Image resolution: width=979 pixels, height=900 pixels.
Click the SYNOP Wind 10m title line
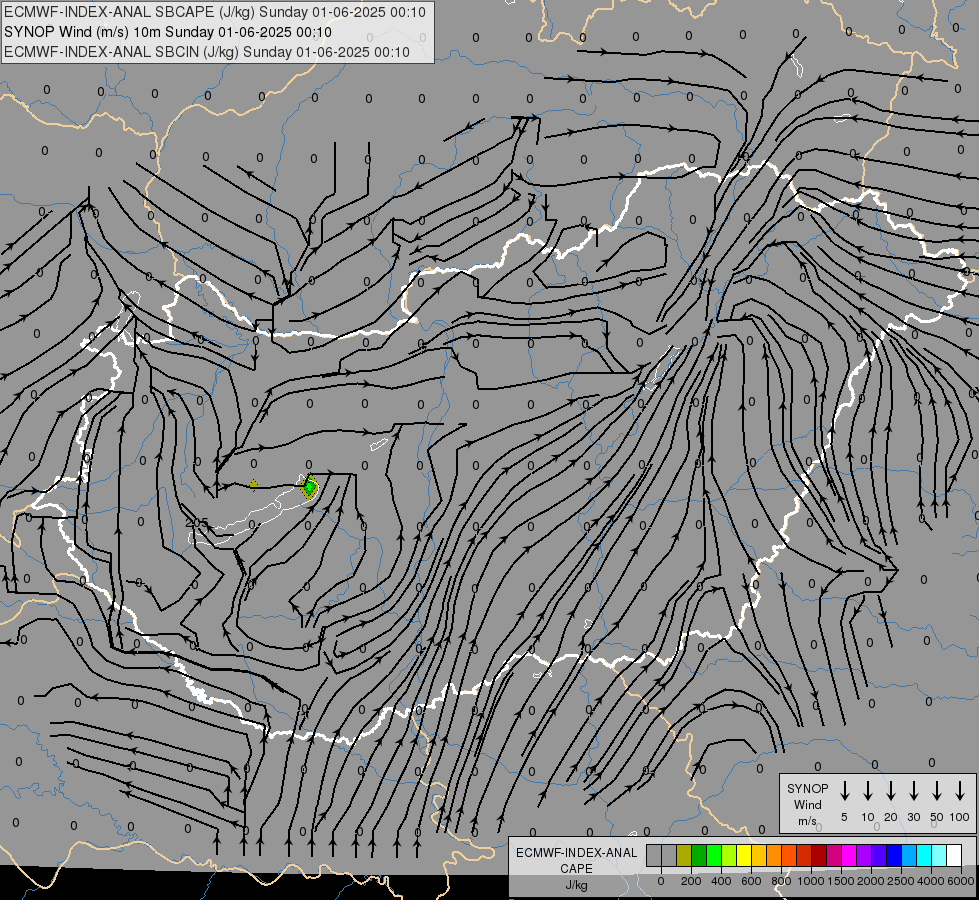click(x=168, y=32)
